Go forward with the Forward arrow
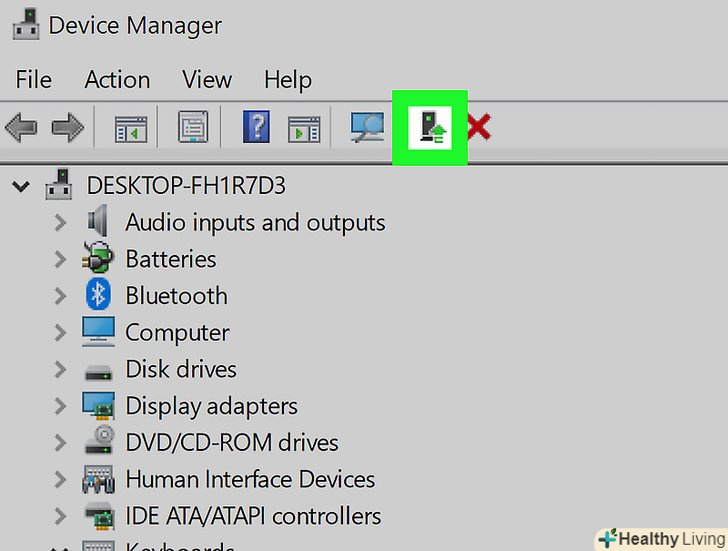The width and height of the screenshot is (728, 551). pos(68,127)
